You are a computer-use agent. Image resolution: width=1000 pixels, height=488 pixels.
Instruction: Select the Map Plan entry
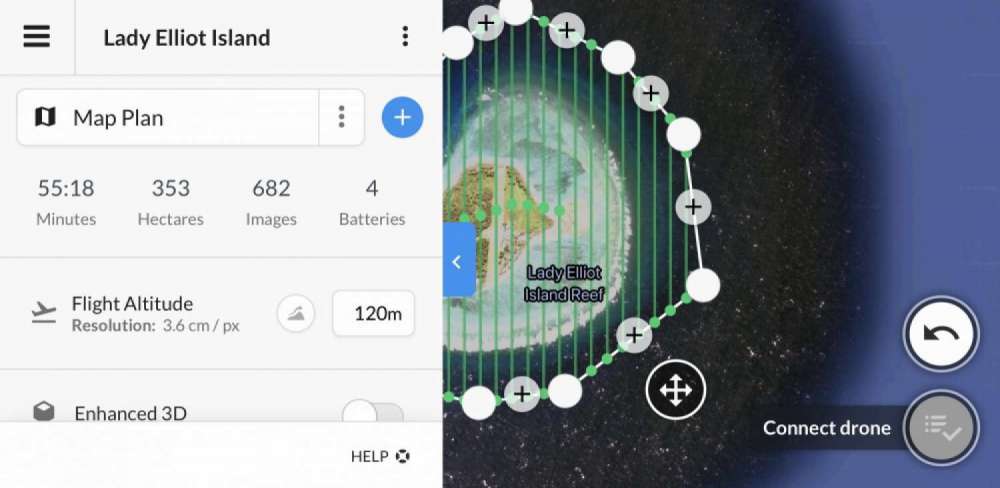[168, 117]
